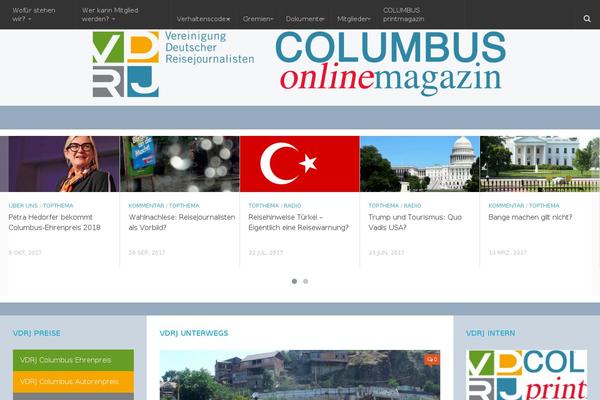The image size is (600, 400).
Task: Click the VDRJ PREISE section heading
Action: point(36,333)
